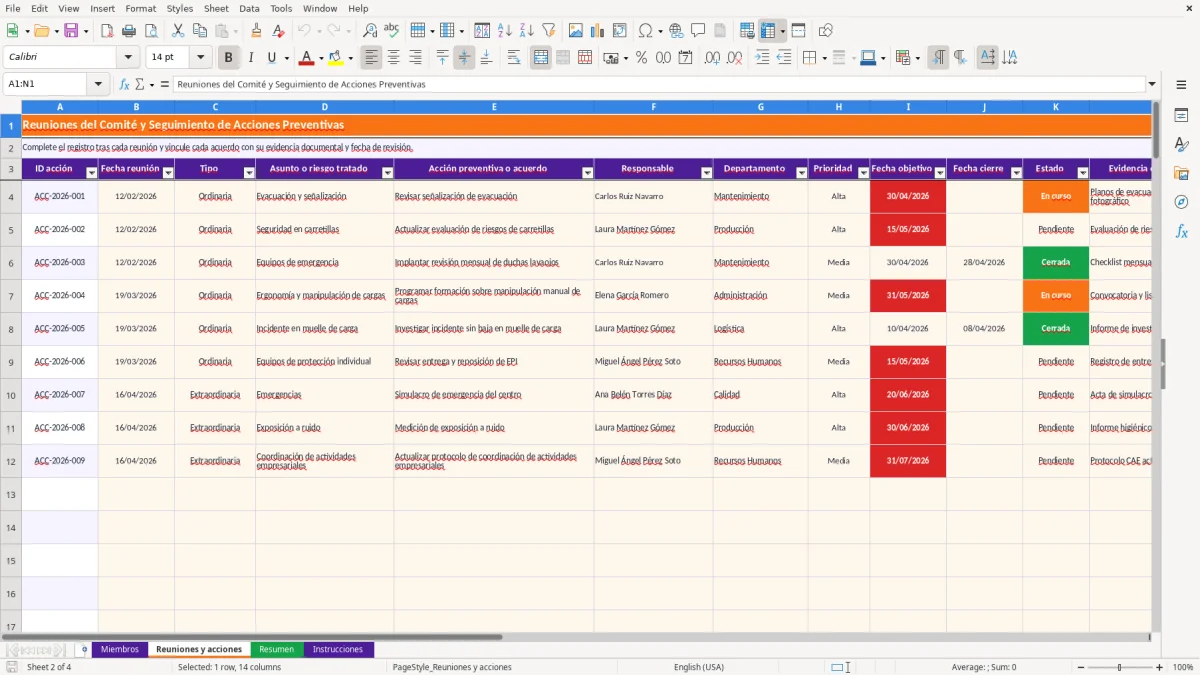
Task: Click the Cut scissors icon
Action: click(177, 31)
